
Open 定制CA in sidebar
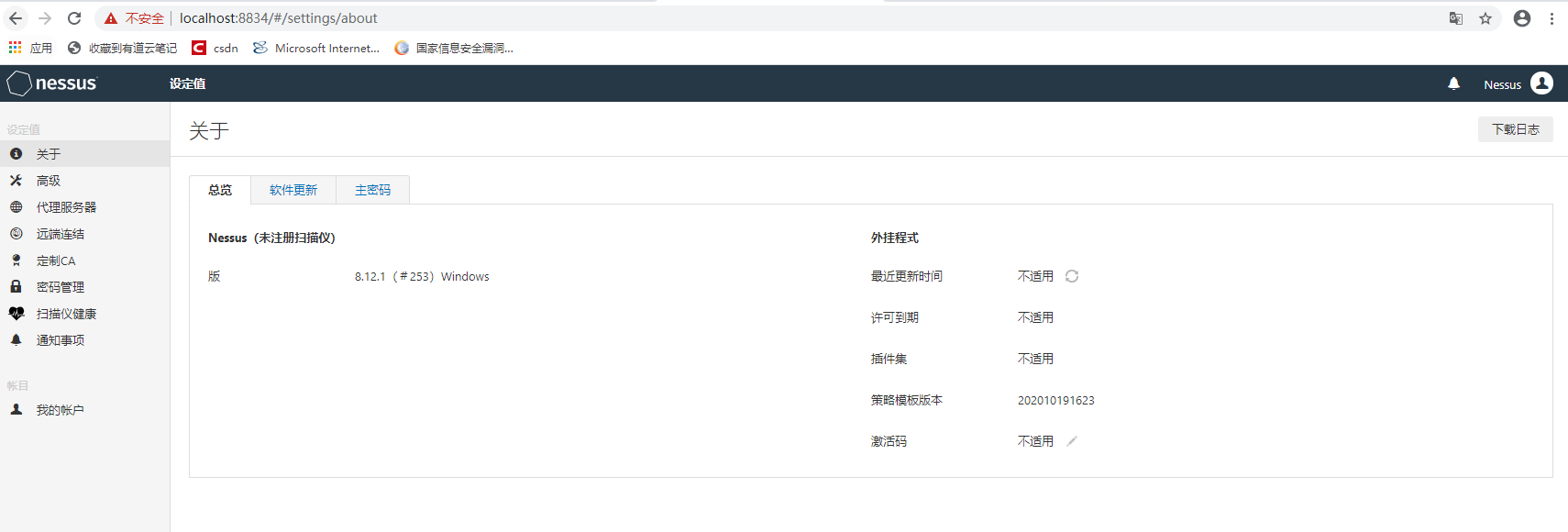[84, 260]
